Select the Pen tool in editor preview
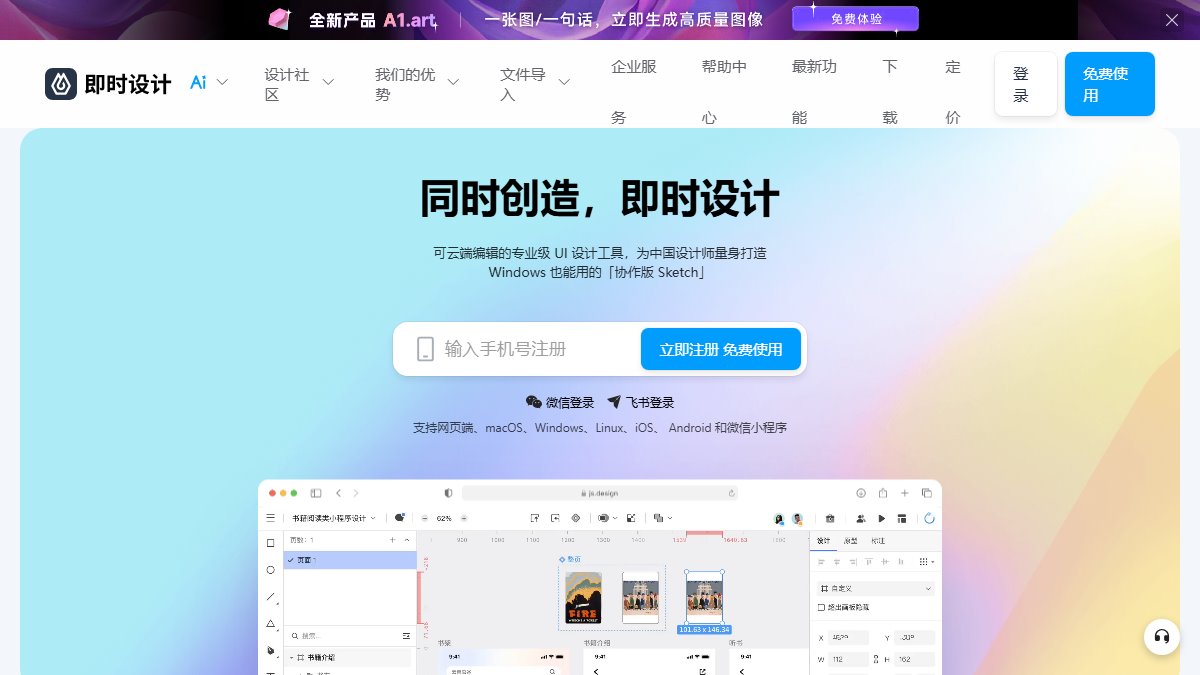This screenshot has height=675, width=1200. [270, 650]
